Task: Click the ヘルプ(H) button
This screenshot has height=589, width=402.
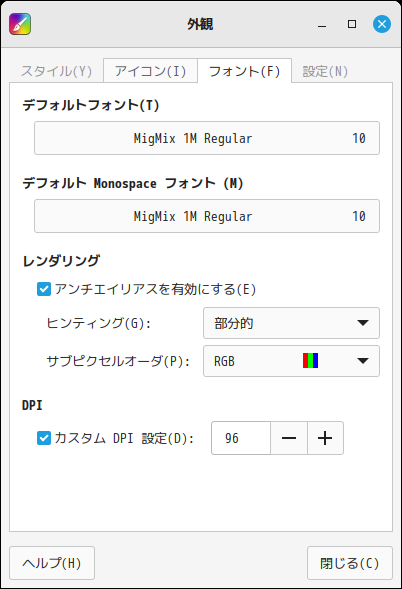Action: 52,563
